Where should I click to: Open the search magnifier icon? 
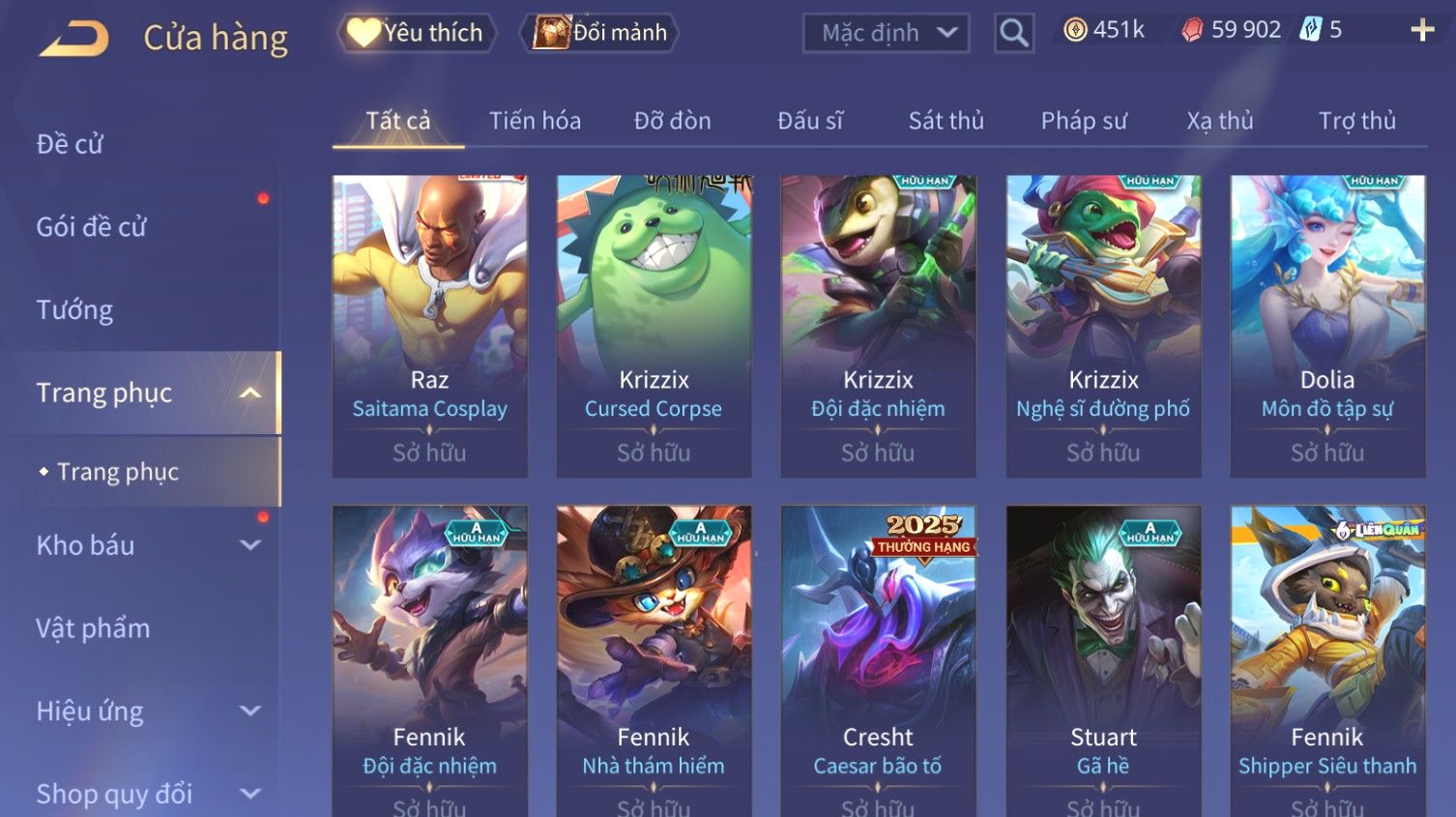(x=1013, y=33)
